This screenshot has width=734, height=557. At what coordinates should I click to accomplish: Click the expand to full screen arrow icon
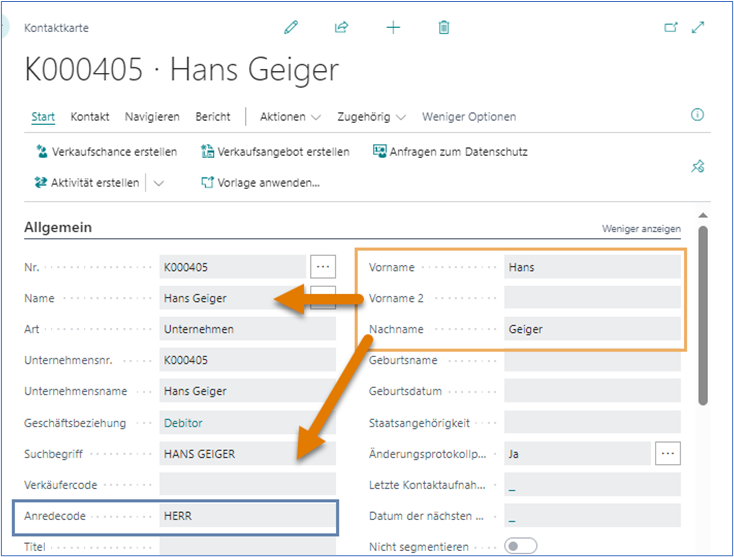[698, 28]
